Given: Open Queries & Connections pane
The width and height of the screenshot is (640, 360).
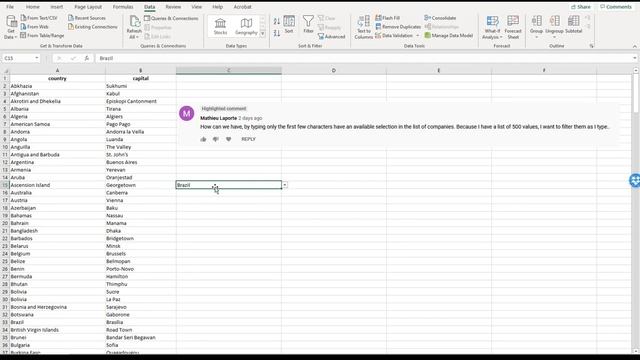Looking at the screenshot, I should pos(171,18).
